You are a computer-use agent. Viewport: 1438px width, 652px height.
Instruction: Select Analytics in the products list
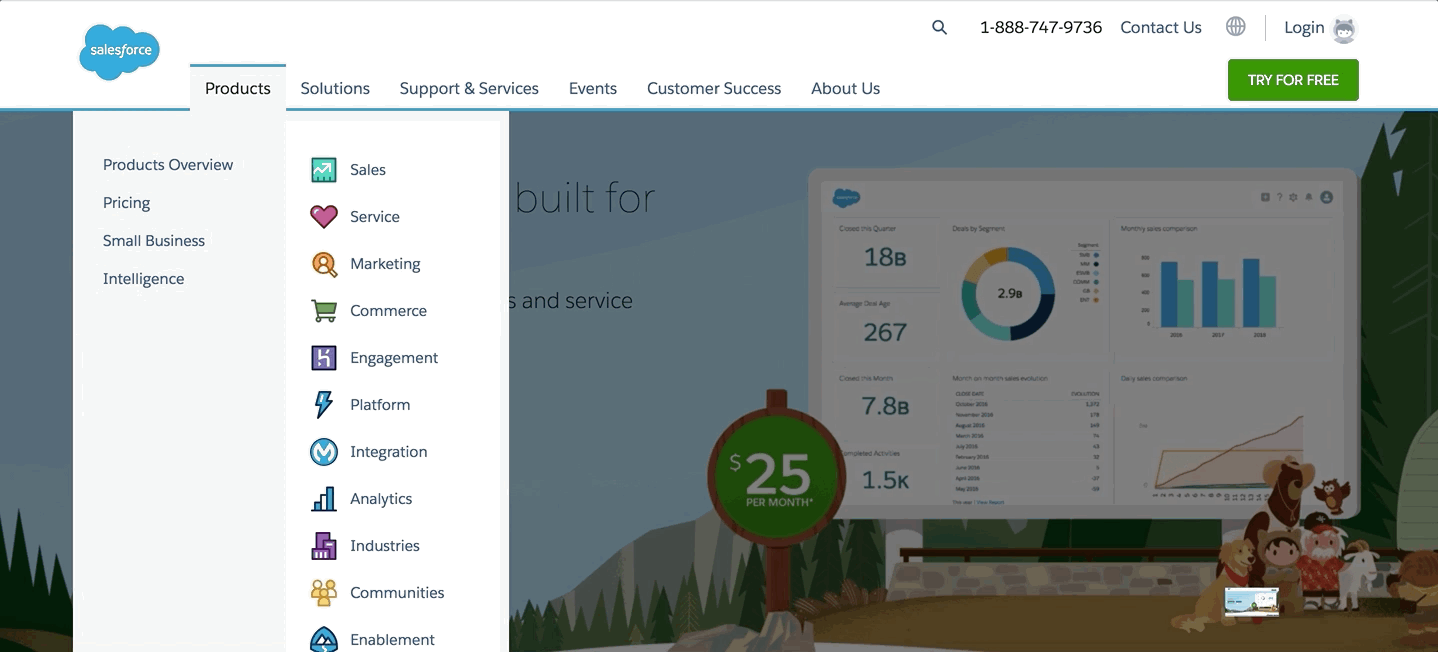pyautogui.click(x=381, y=499)
